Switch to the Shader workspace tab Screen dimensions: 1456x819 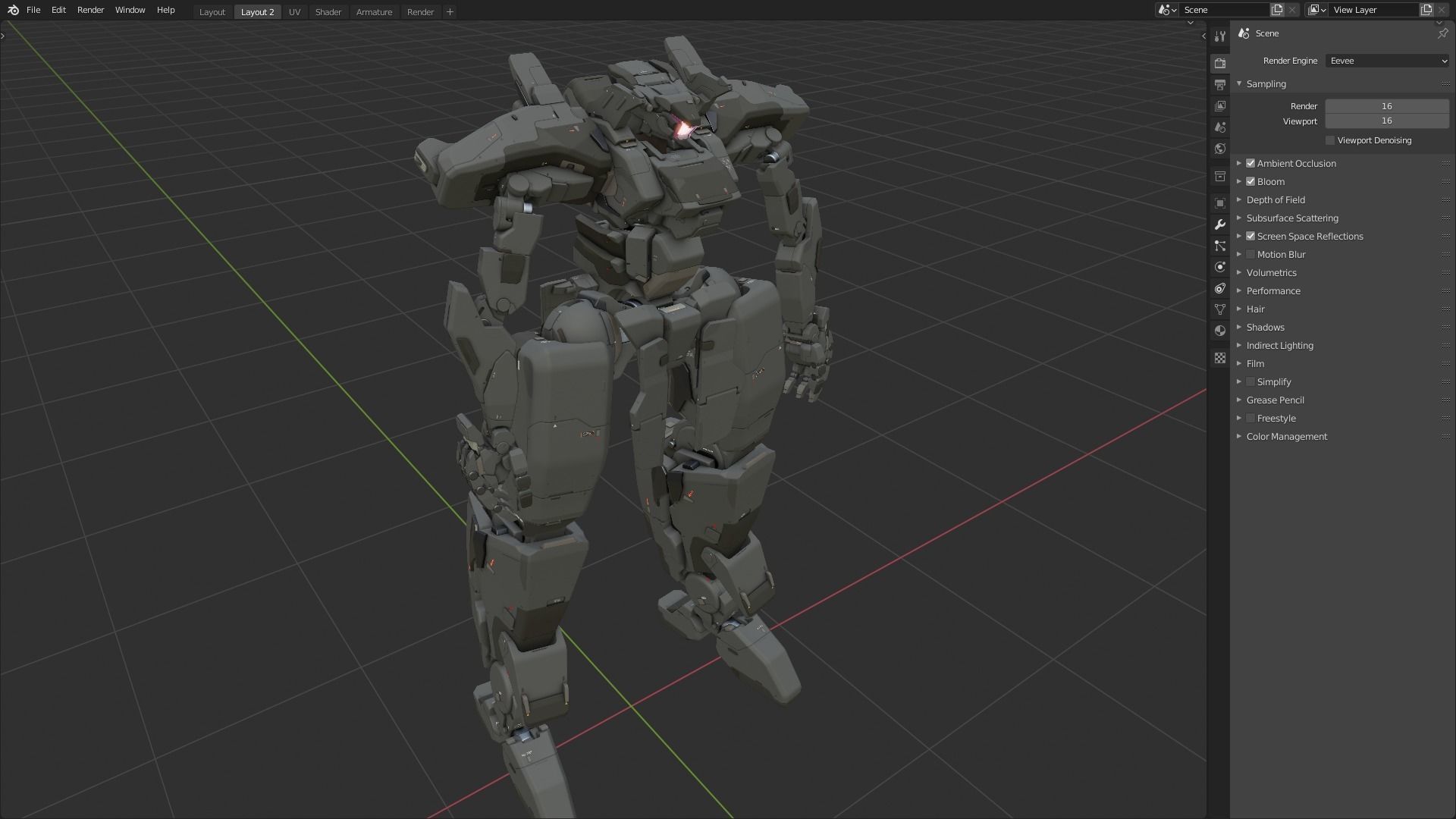[328, 12]
